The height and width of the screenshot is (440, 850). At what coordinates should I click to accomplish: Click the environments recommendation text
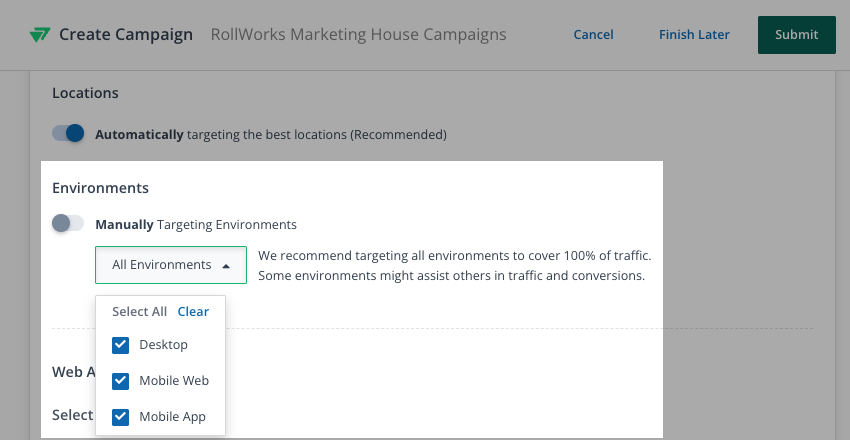(x=454, y=265)
